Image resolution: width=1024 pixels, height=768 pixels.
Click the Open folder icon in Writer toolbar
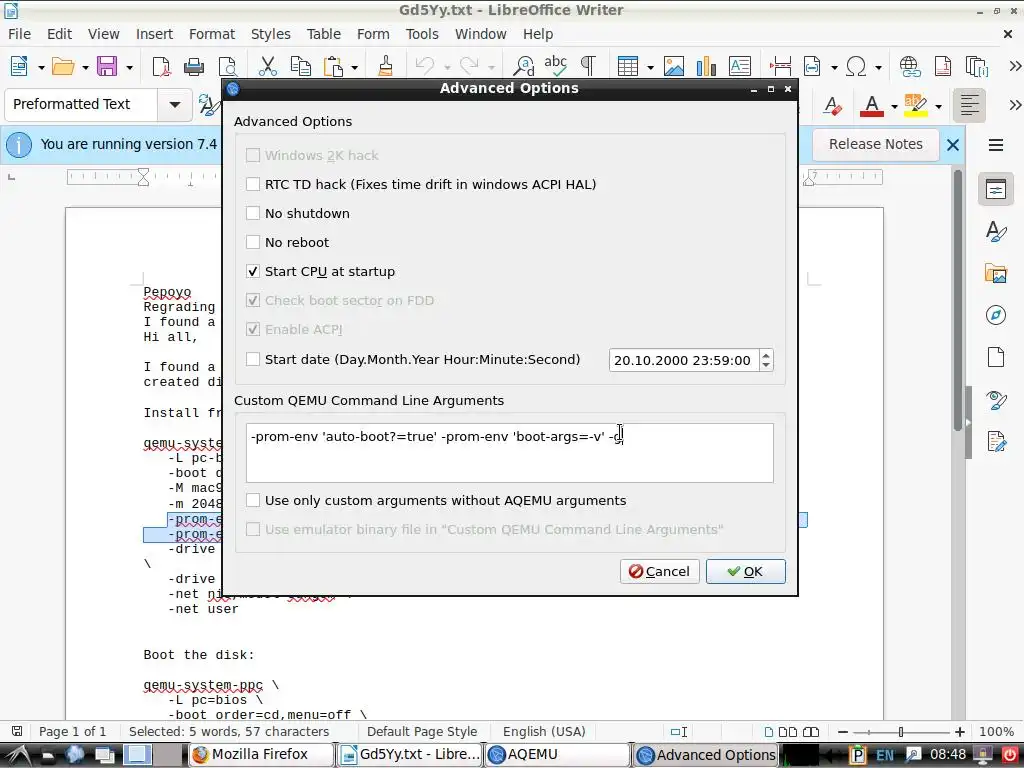(x=63, y=66)
